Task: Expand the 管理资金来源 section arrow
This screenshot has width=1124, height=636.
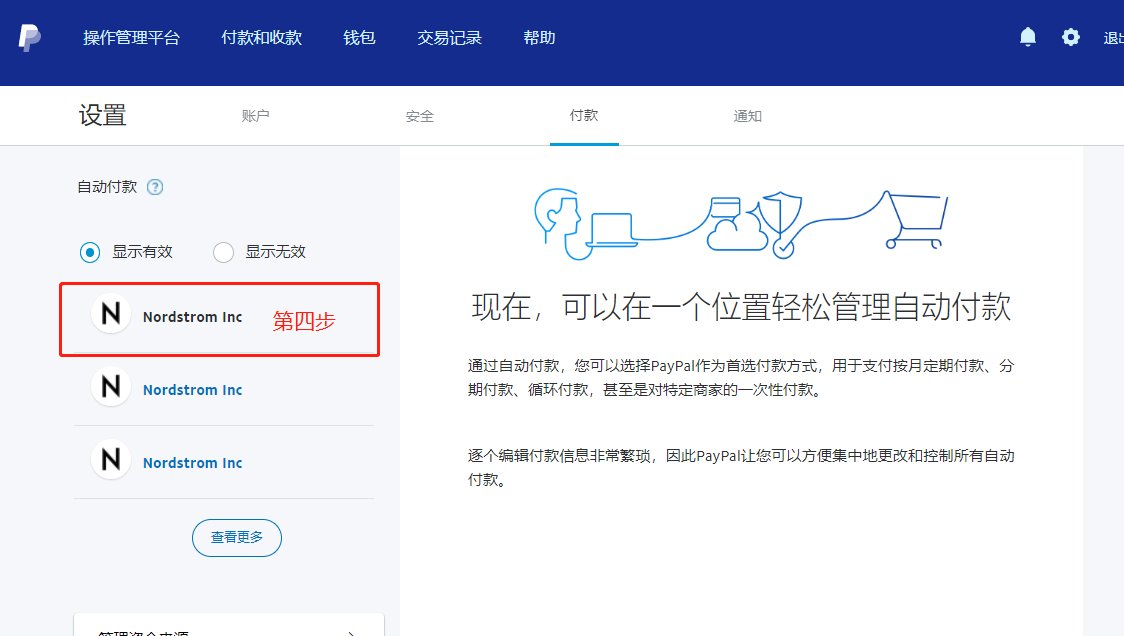Action: pyautogui.click(x=352, y=632)
